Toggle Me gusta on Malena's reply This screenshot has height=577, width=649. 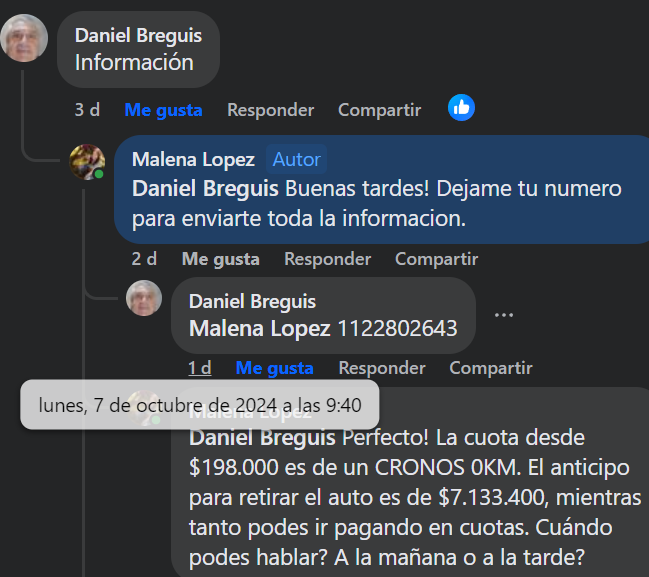coord(220,259)
